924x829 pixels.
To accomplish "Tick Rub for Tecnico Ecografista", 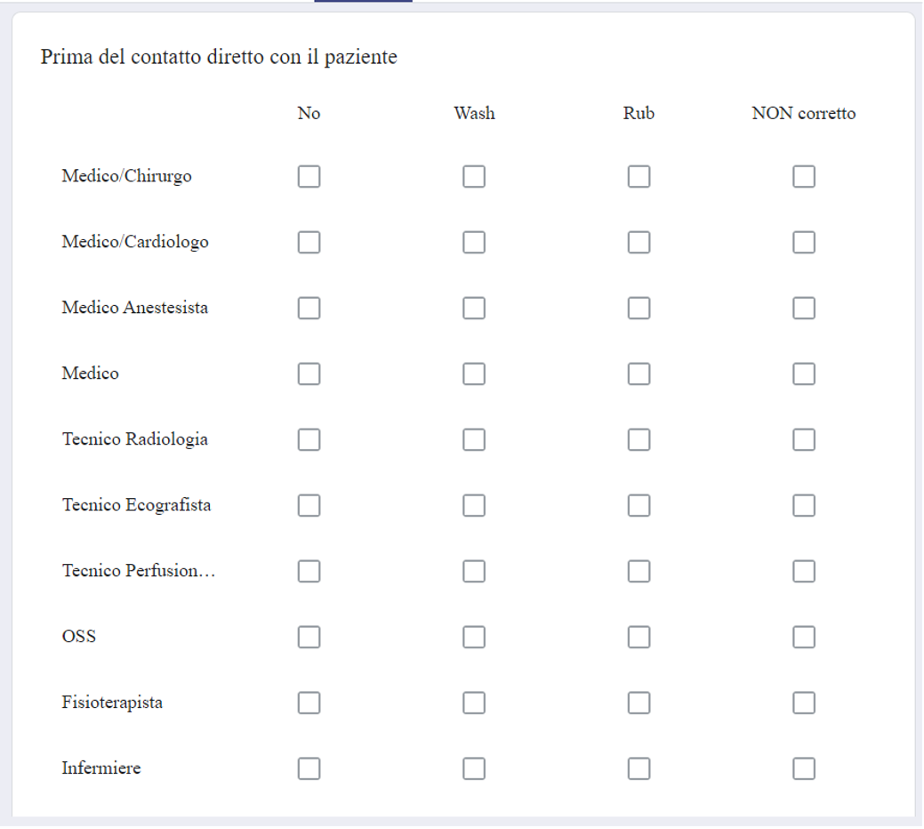I will [639, 506].
